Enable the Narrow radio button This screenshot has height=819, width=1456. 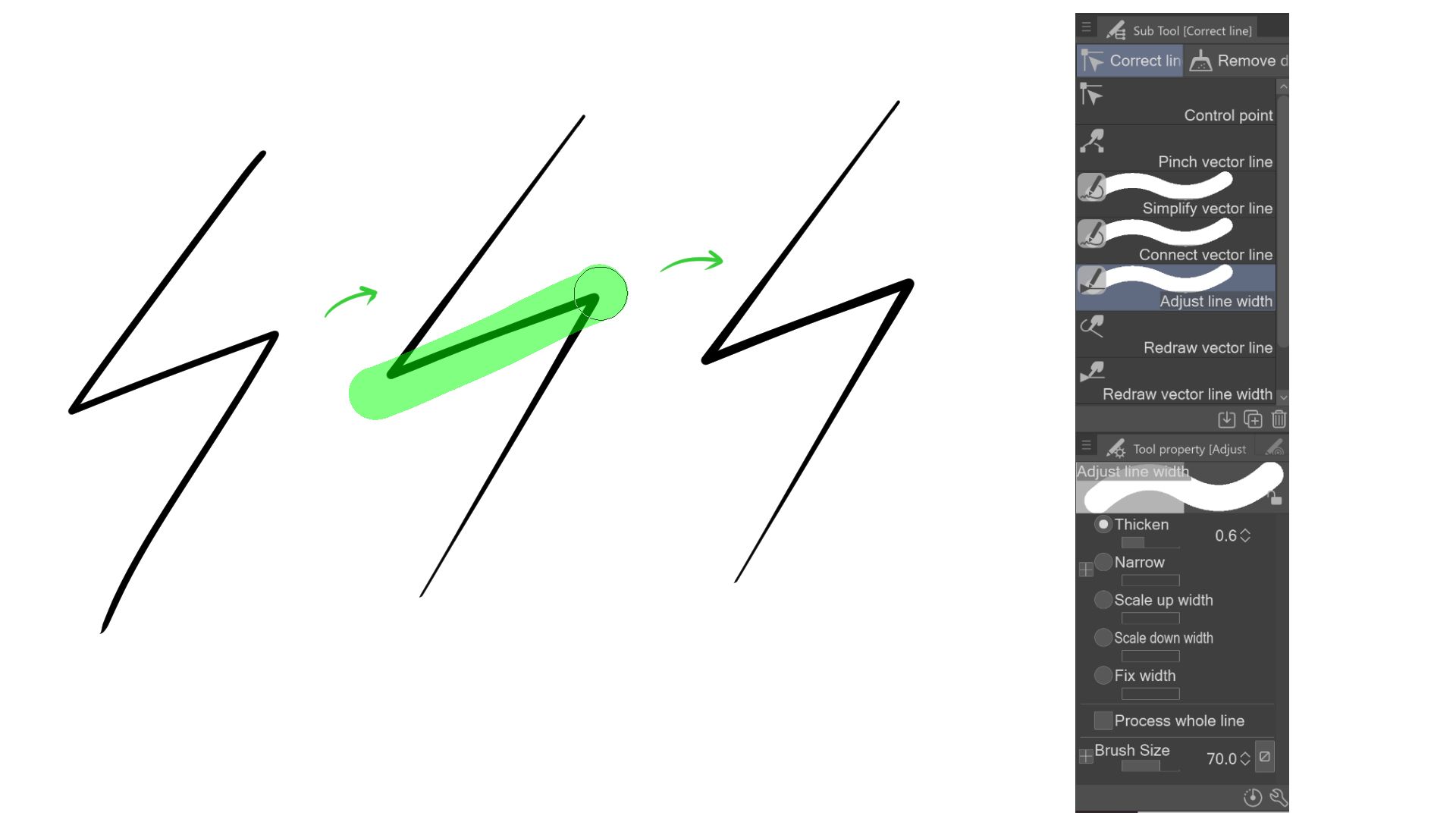coord(1105,562)
